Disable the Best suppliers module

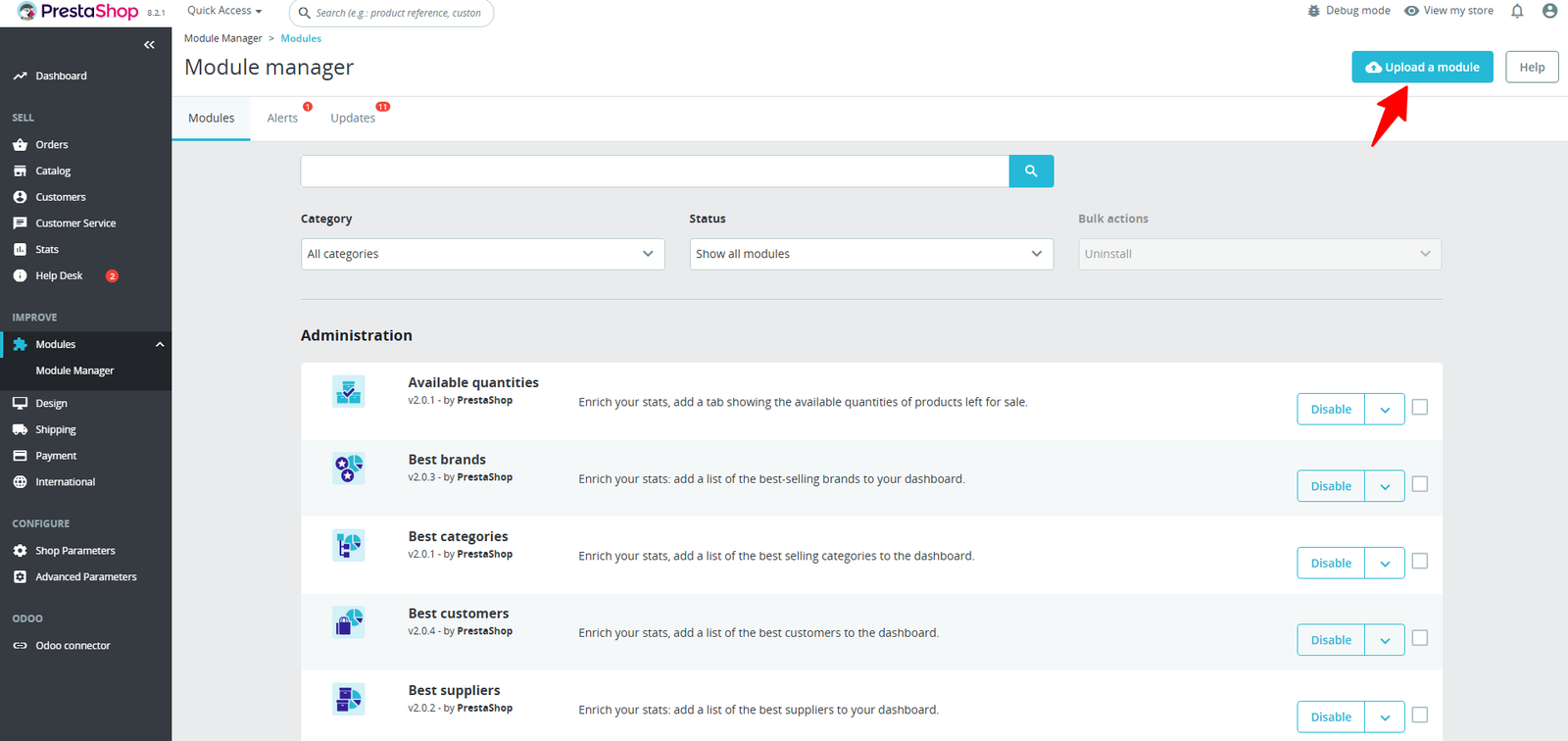point(1331,716)
